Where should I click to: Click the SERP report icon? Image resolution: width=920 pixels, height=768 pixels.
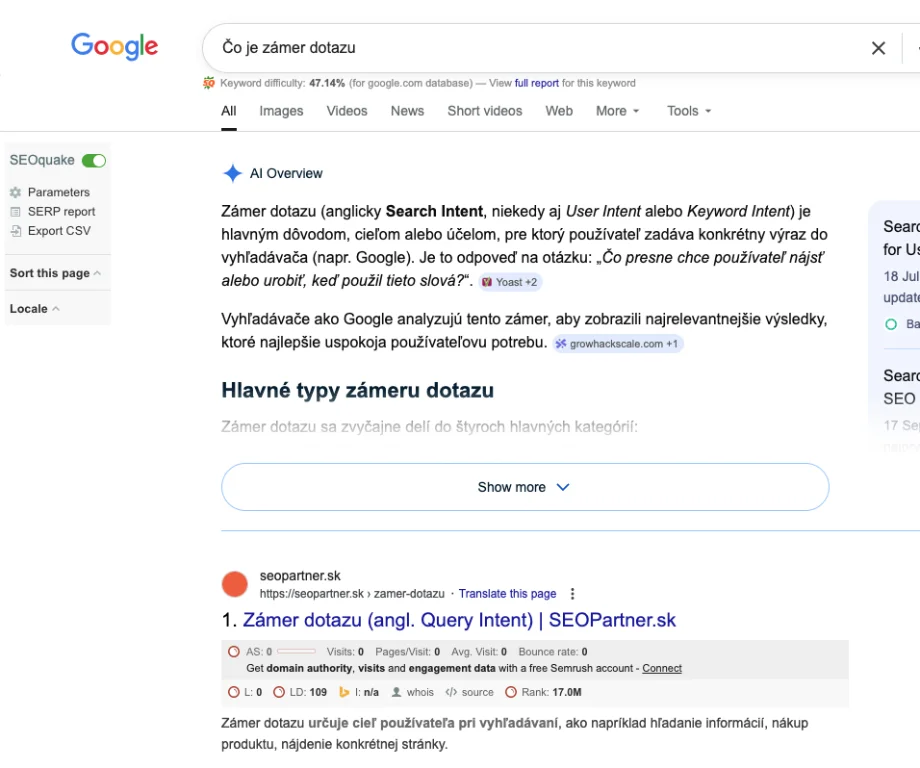pos(15,212)
